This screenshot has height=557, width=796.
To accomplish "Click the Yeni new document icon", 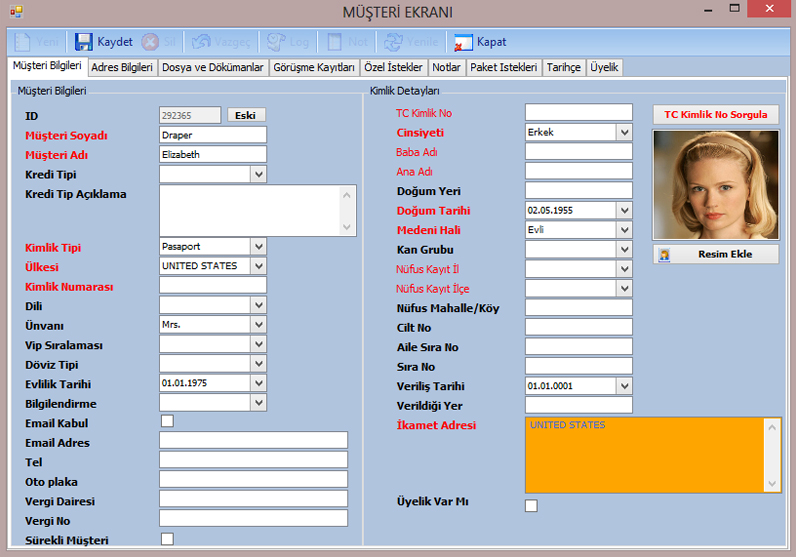I will point(22,42).
